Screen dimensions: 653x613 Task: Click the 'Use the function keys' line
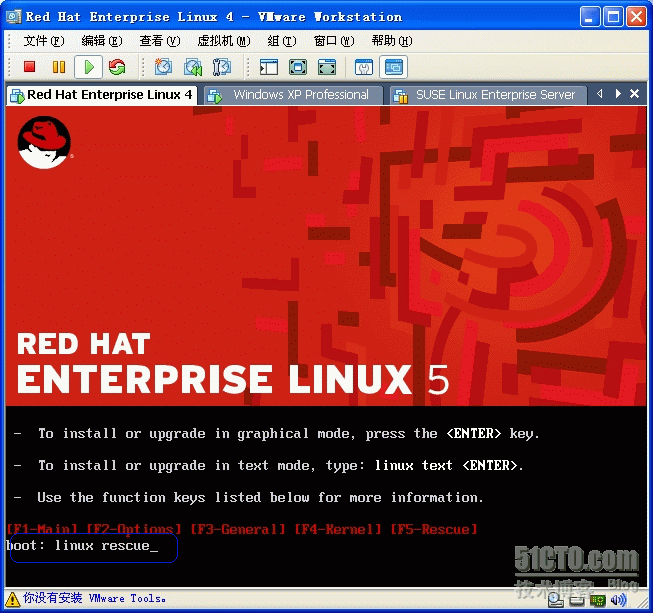249,498
